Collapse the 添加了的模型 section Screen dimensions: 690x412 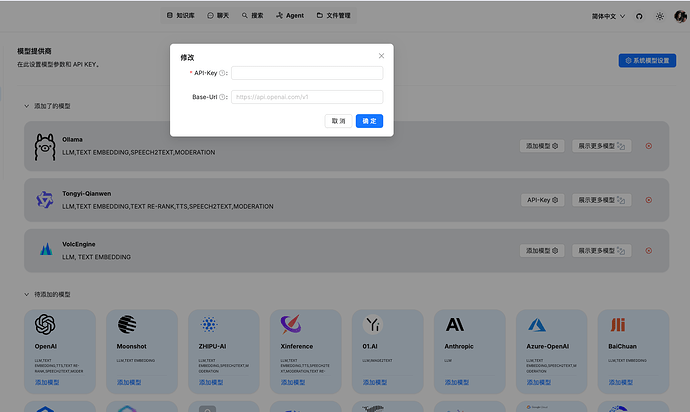point(26,106)
